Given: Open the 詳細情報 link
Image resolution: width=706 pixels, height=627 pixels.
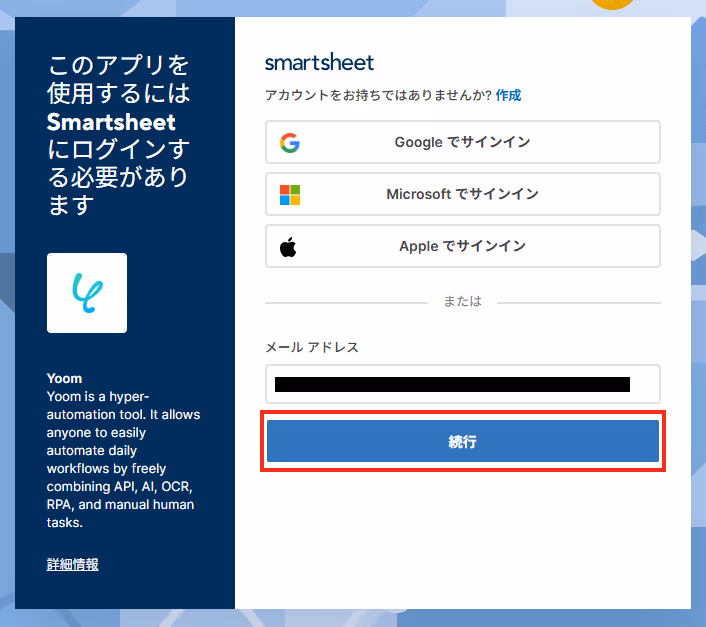Looking at the screenshot, I should (x=72, y=564).
